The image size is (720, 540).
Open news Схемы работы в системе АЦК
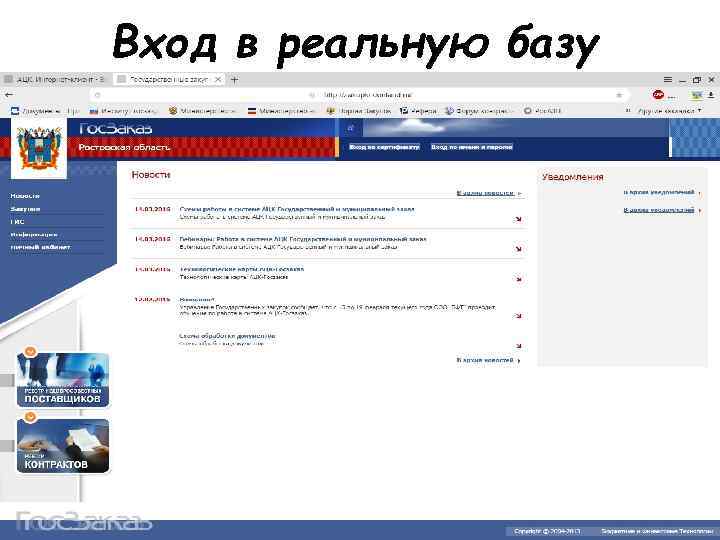pyautogui.click(x=297, y=209)
